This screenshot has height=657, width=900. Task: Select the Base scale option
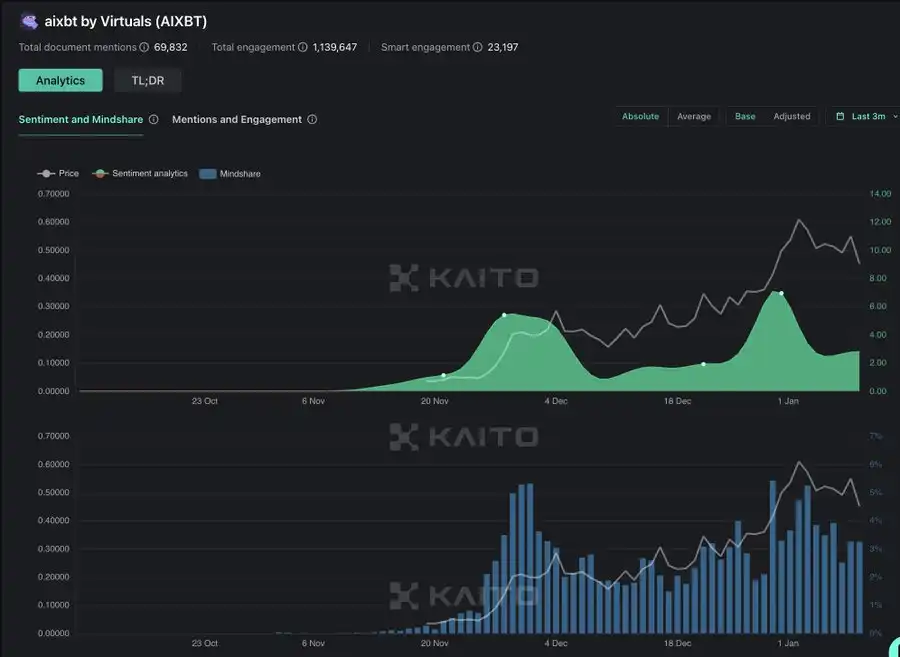click(x=745, y=117)
